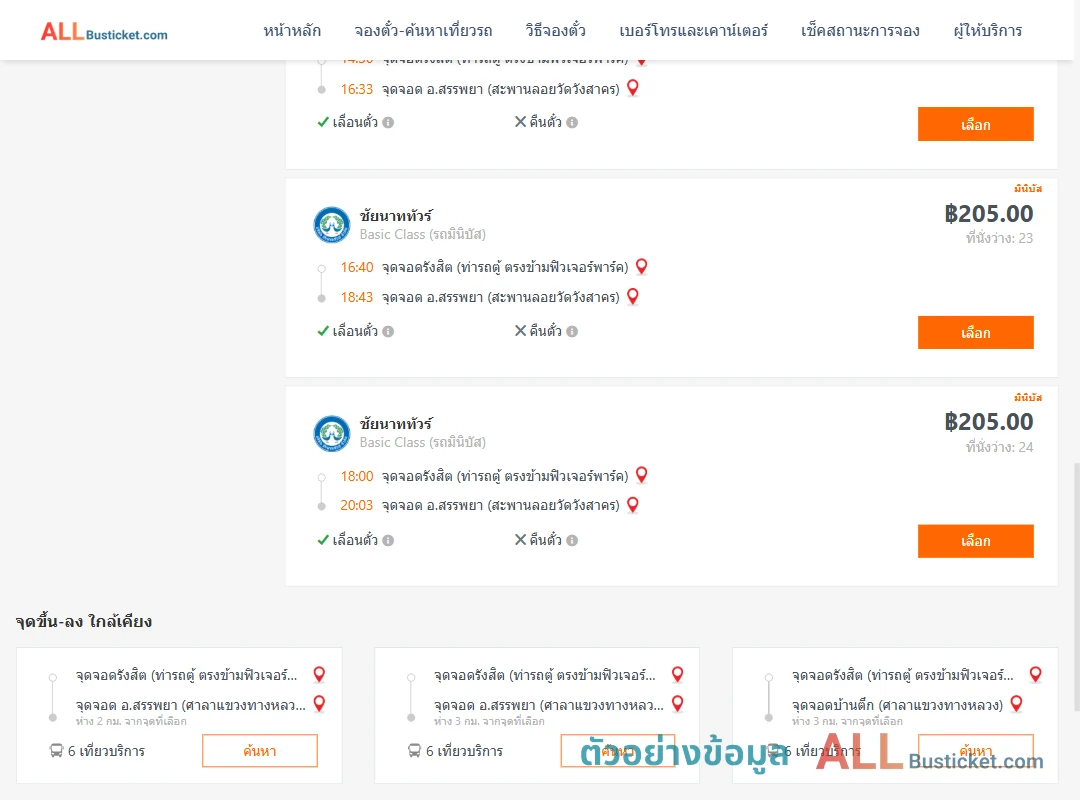Click 20:03 arrival time text
This screenshot has width=1080, height=800.
pos(357,505)
